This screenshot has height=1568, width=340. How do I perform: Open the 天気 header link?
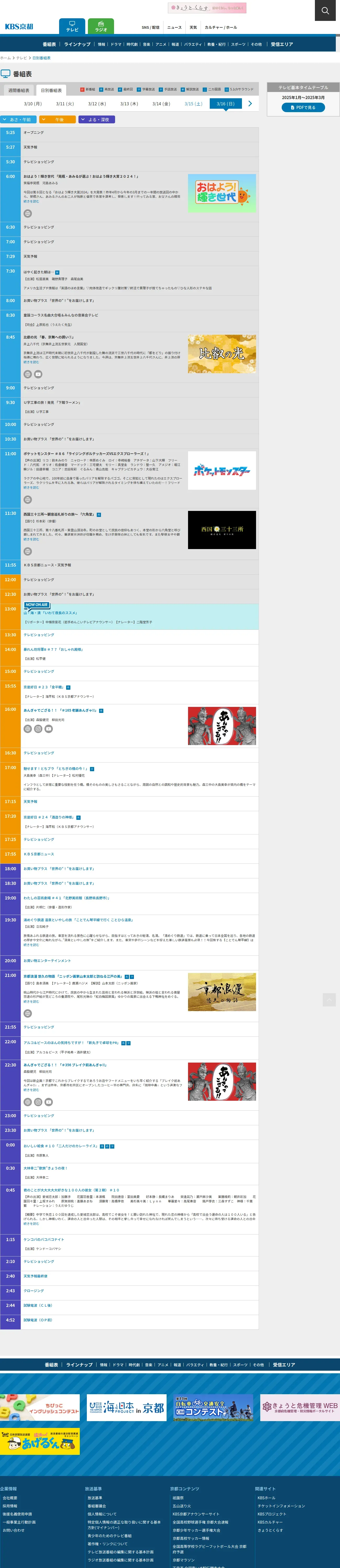[193, 27]
